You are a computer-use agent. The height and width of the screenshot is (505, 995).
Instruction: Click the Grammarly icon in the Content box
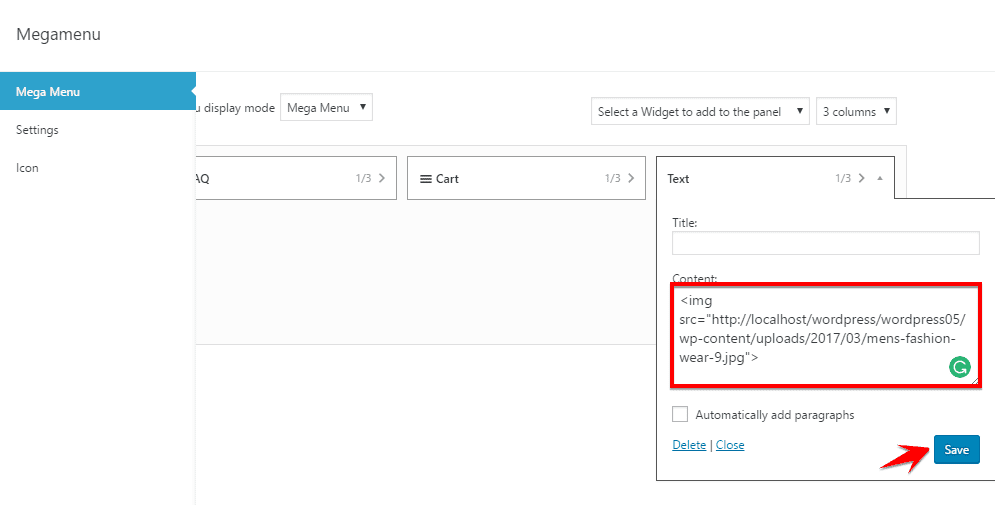pyautogui.click(x=959, y=368)
